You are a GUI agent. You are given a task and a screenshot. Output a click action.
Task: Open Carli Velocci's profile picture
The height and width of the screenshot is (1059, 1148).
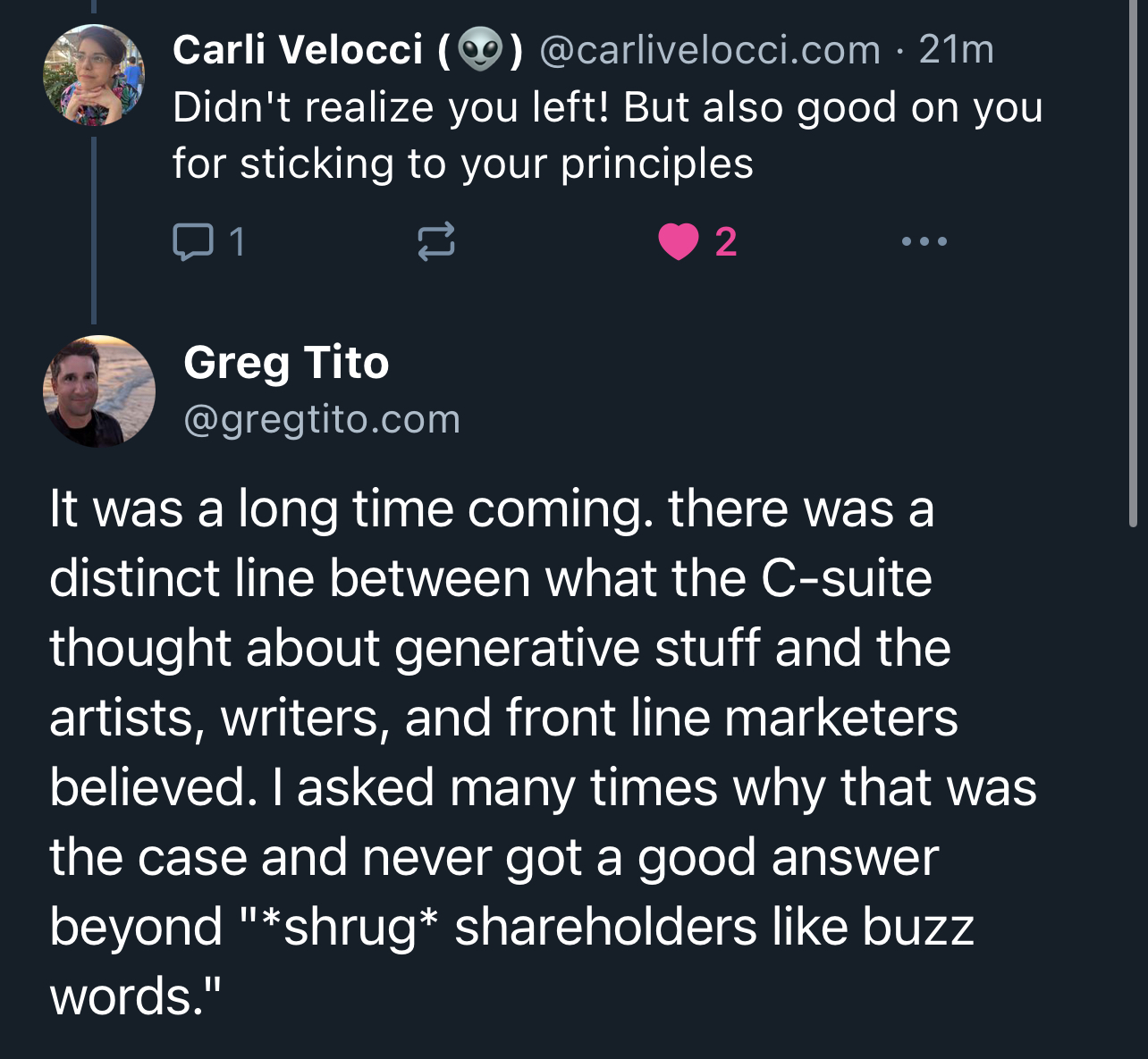pyautogui.click(x=94, y=75)
